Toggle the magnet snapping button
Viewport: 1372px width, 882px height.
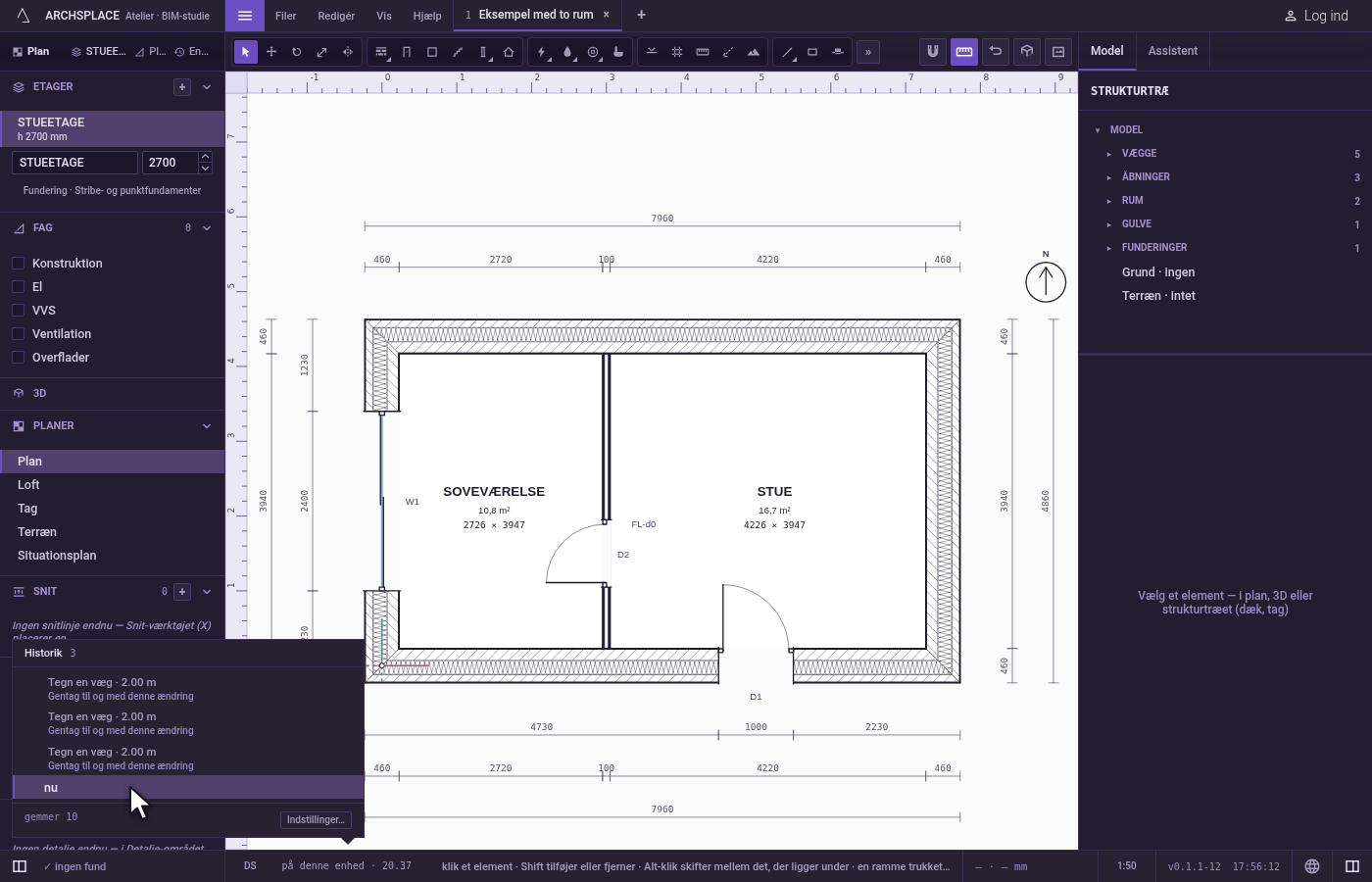933,51
